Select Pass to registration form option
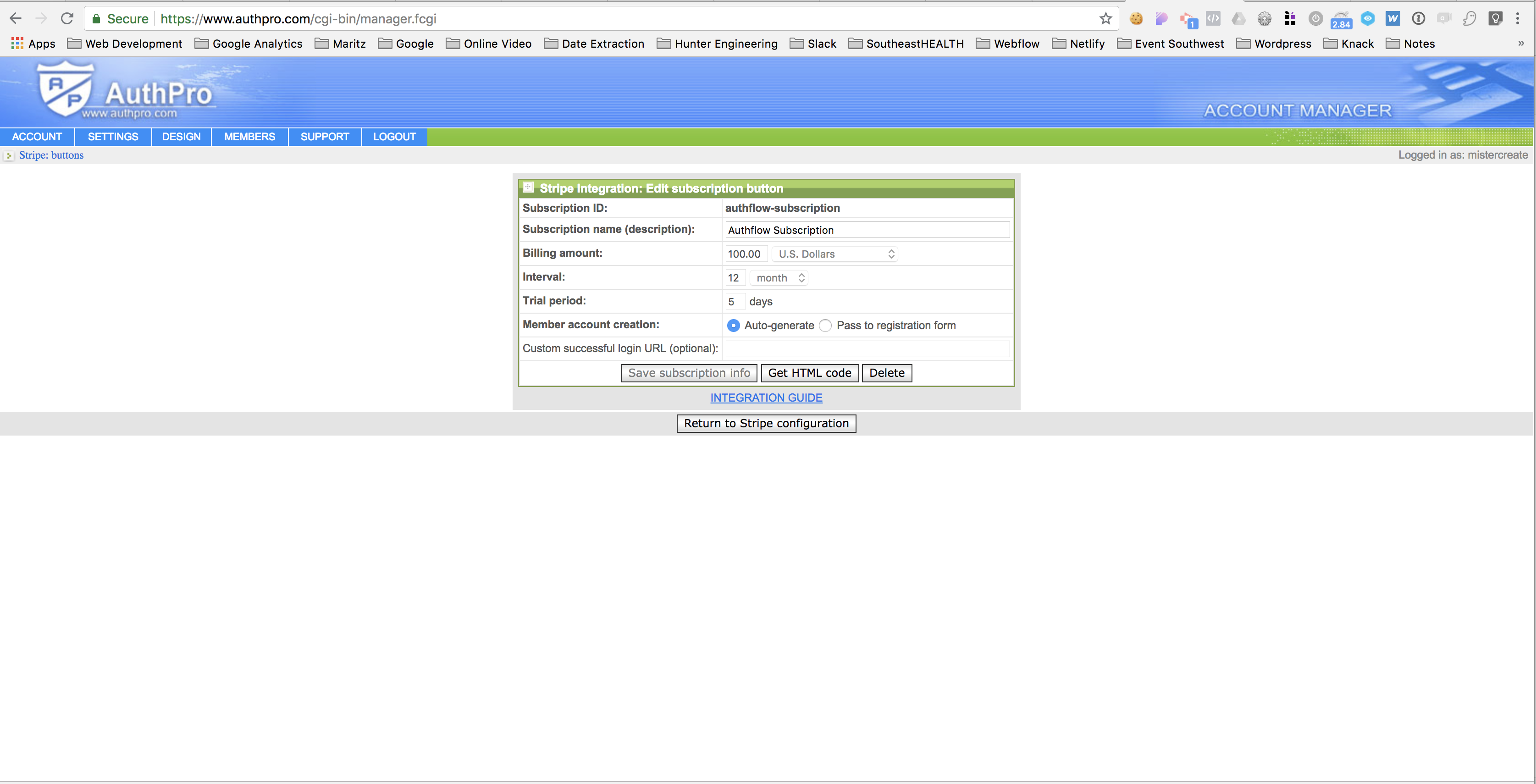 click(x=825, y=326)
